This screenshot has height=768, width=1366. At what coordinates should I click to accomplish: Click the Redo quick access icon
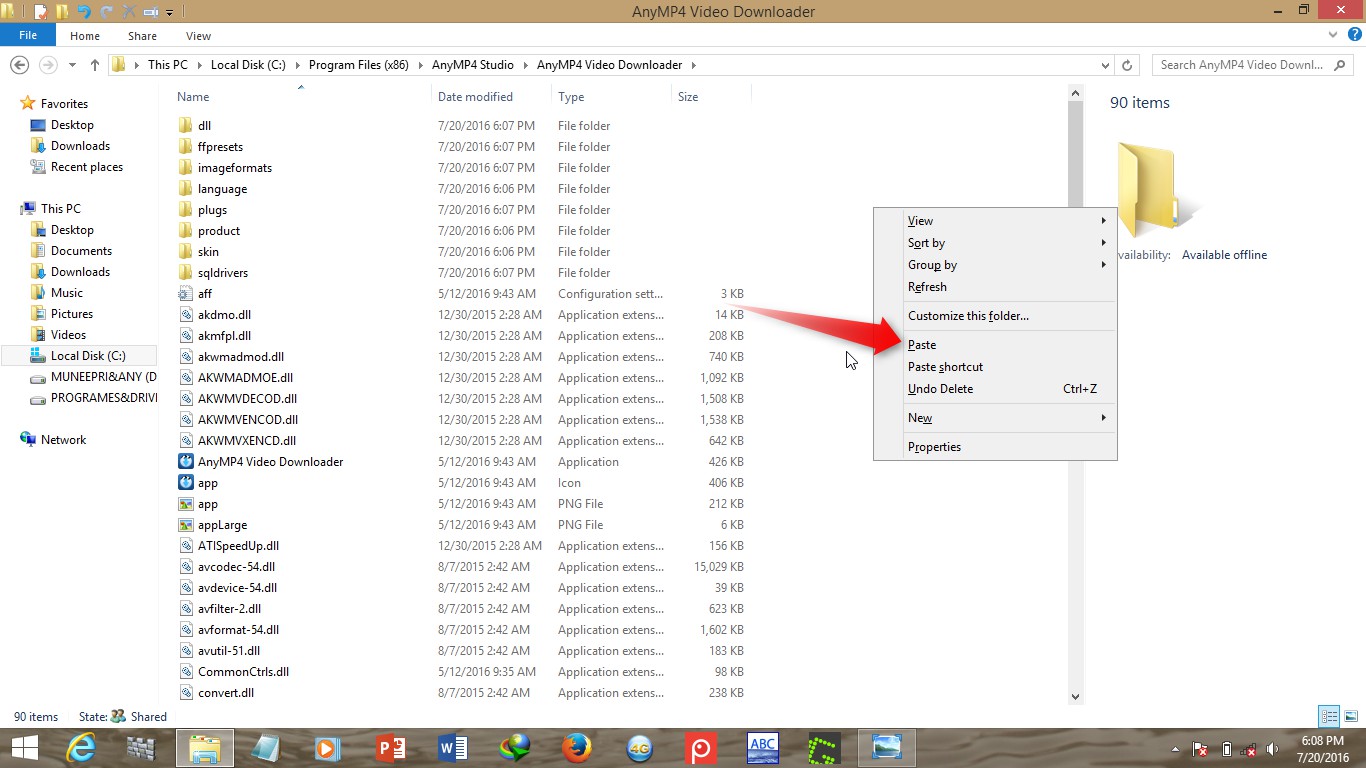point(106,12)
